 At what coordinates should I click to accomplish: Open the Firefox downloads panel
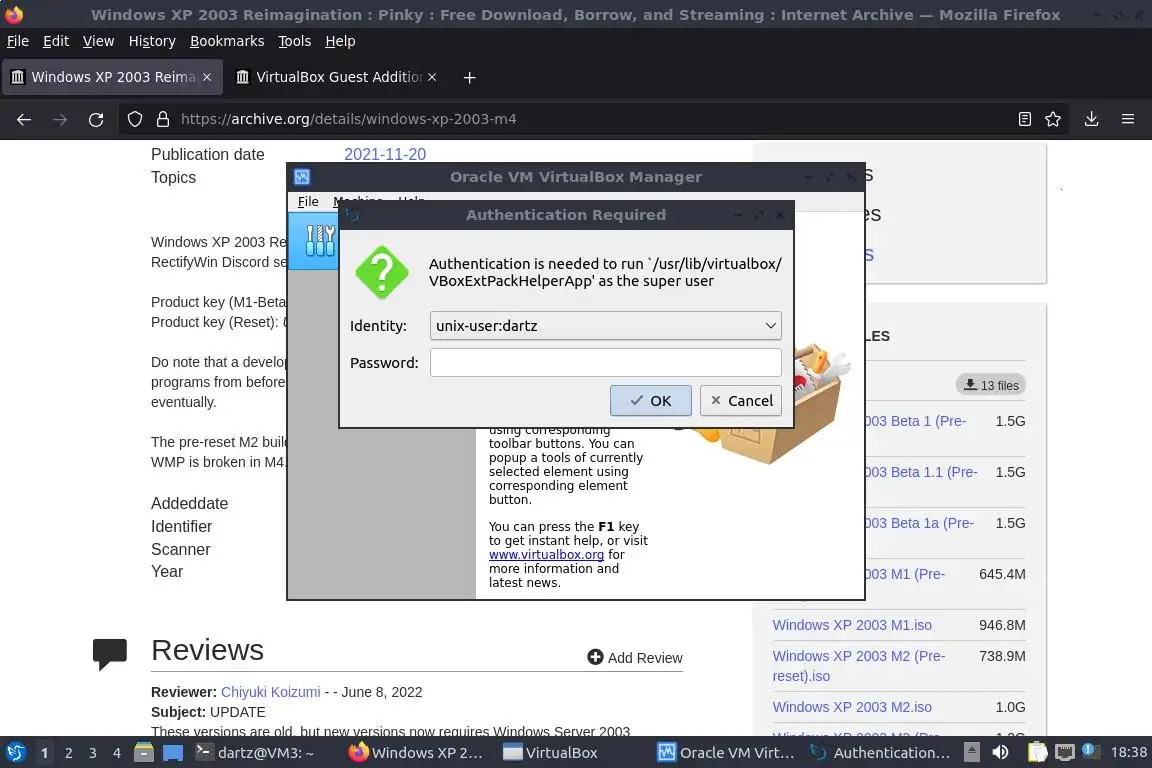(x=1092, y=119)
